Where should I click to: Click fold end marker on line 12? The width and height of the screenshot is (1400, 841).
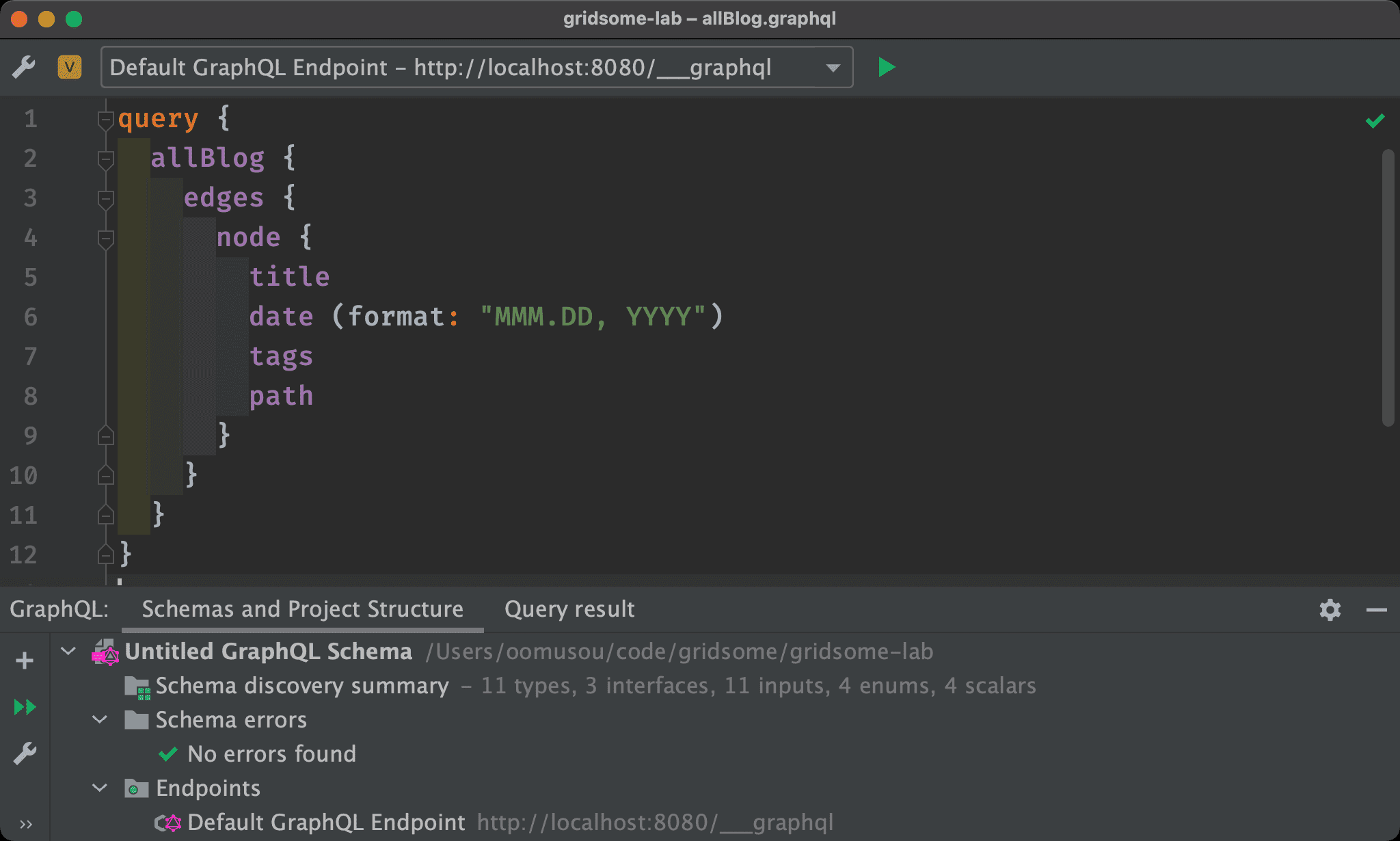[105, 554]
